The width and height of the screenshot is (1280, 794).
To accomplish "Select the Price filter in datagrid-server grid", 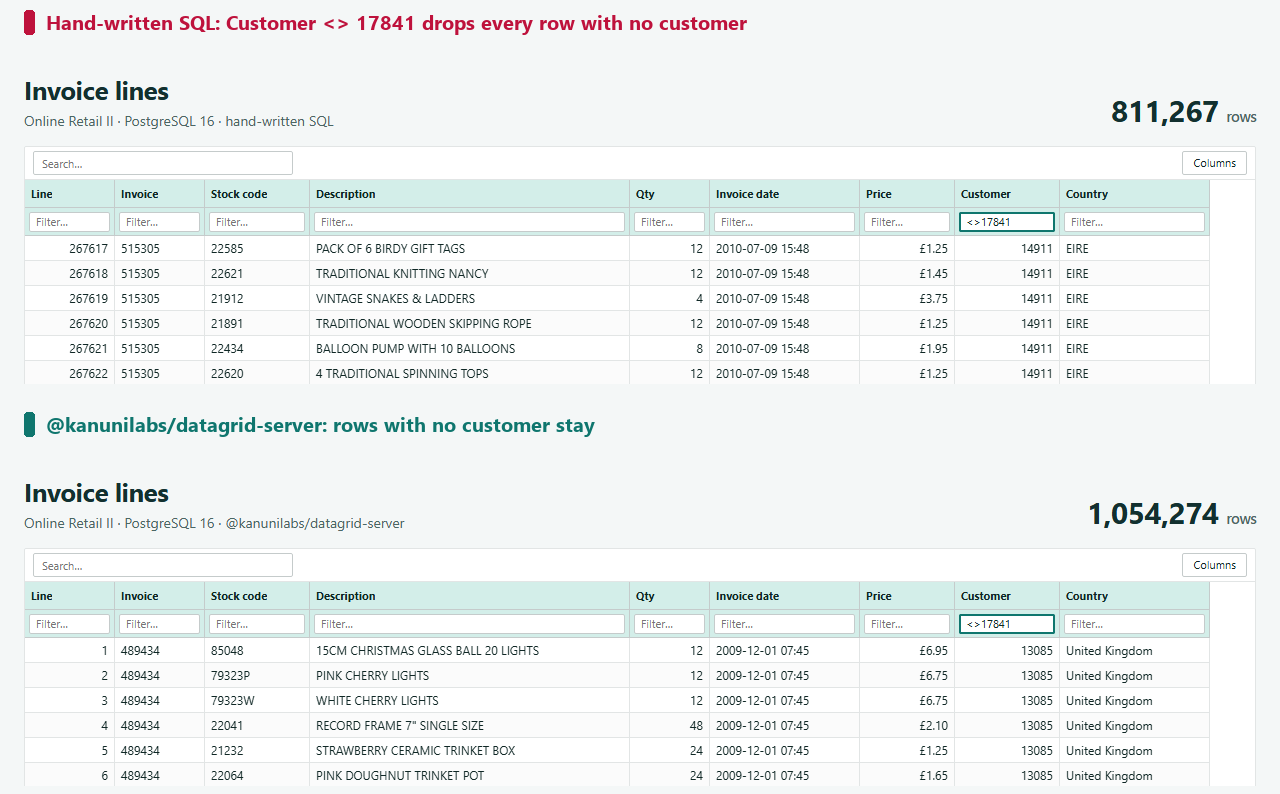I will click(907, 624).
